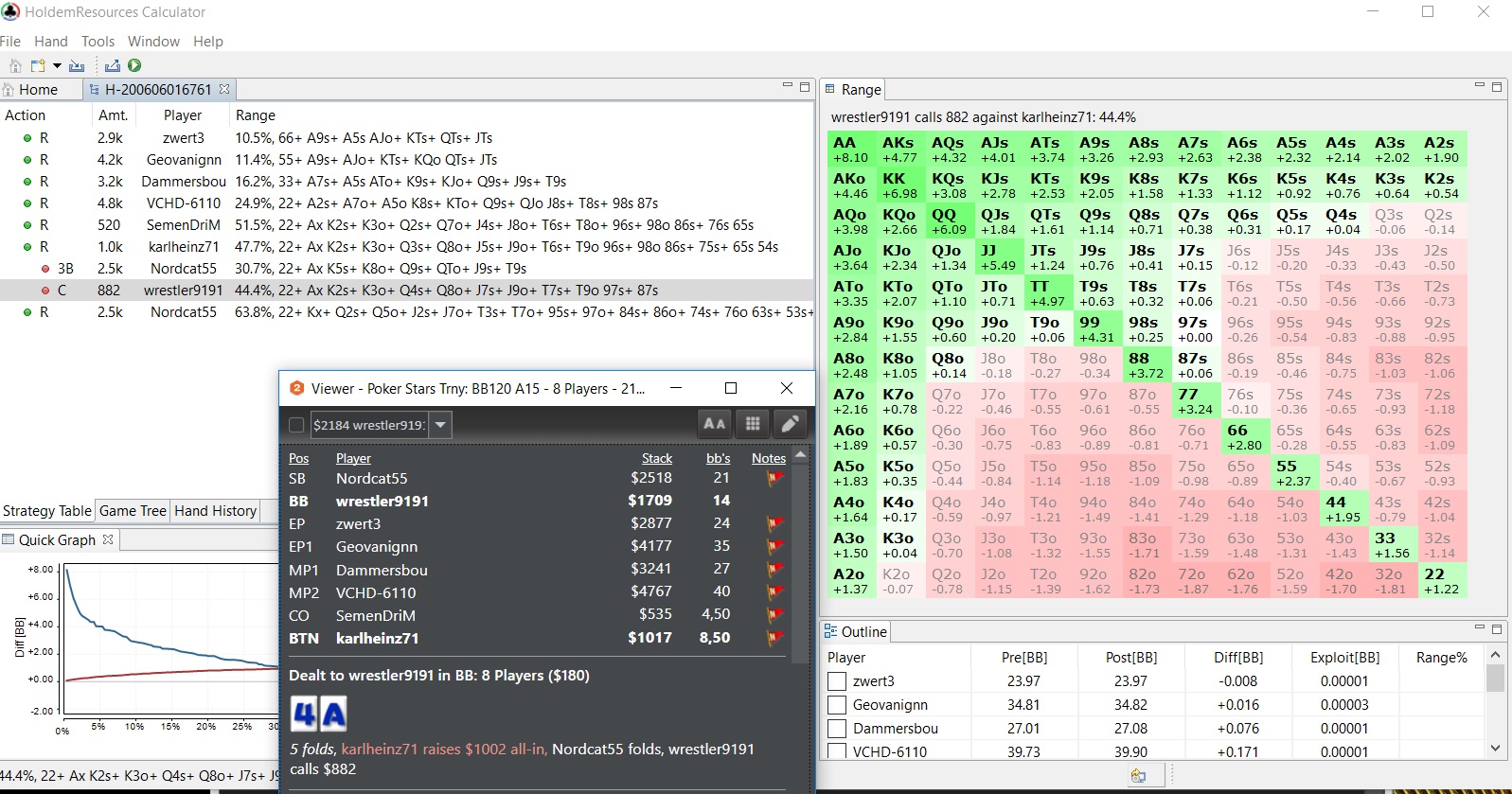This screenshot has height=794, width=1512.
Task: Open the Tools menu
Action: click(98, 41)
